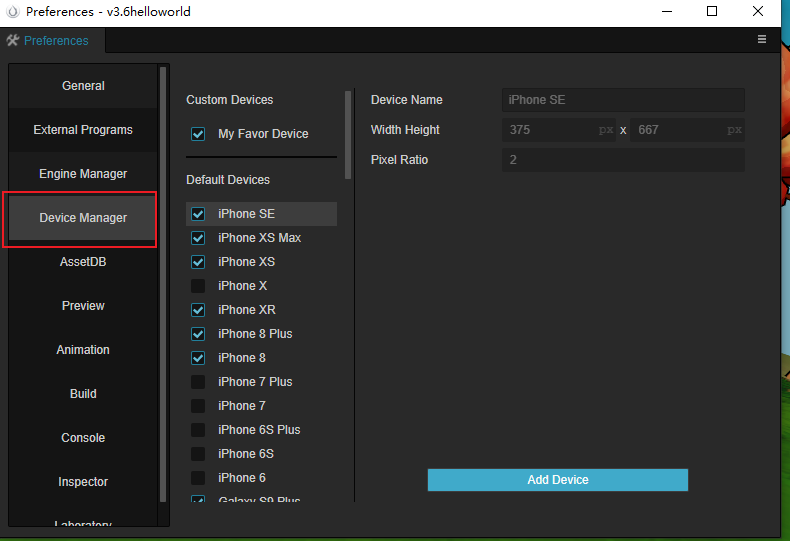
Task: Select the My Favor Device label
Action: pos(263,134)
